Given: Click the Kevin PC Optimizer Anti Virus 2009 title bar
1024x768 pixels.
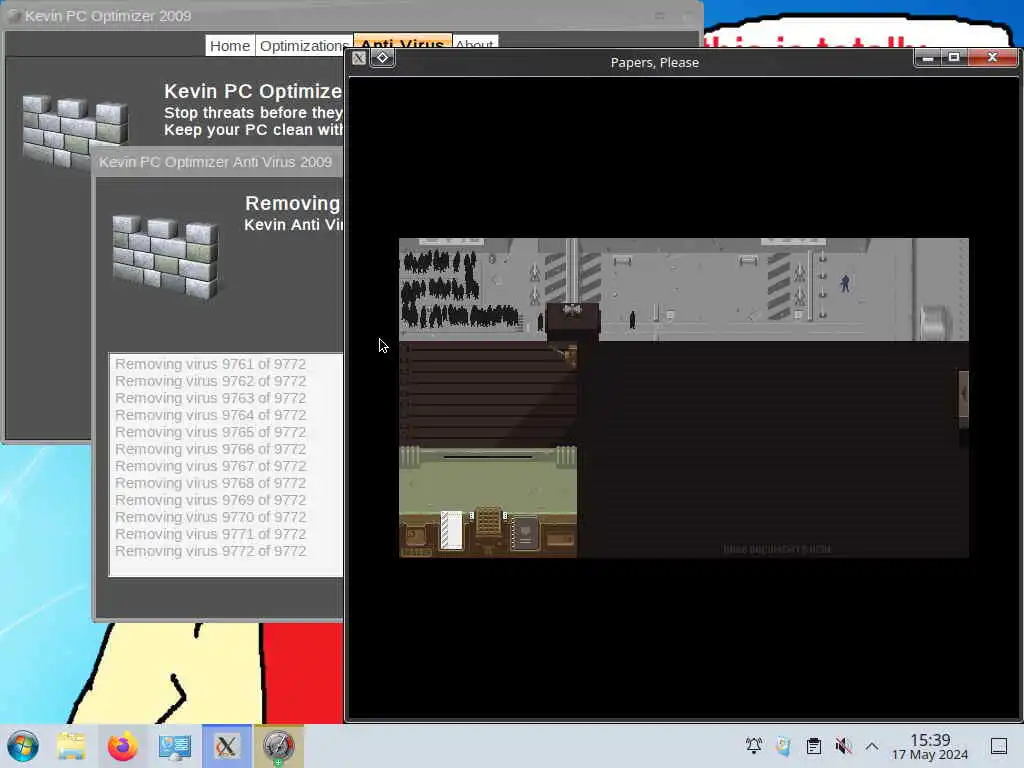Looking at the screenshot, I should [x=218, y=162].
